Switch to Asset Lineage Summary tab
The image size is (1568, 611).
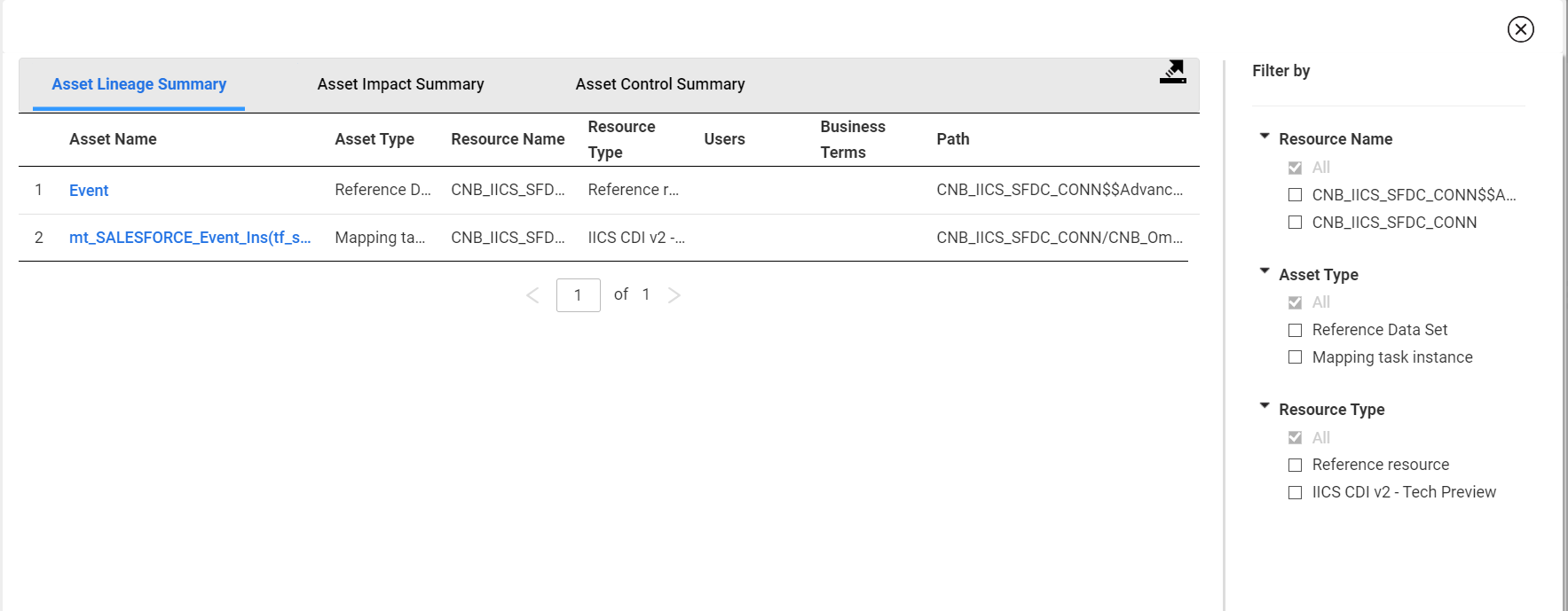[x=139, y=84]
